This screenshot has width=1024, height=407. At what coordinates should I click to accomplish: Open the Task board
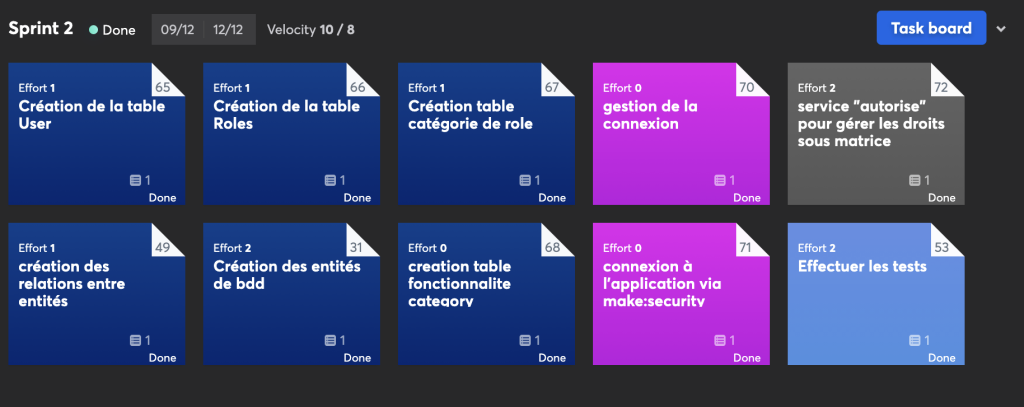[931, 28]
